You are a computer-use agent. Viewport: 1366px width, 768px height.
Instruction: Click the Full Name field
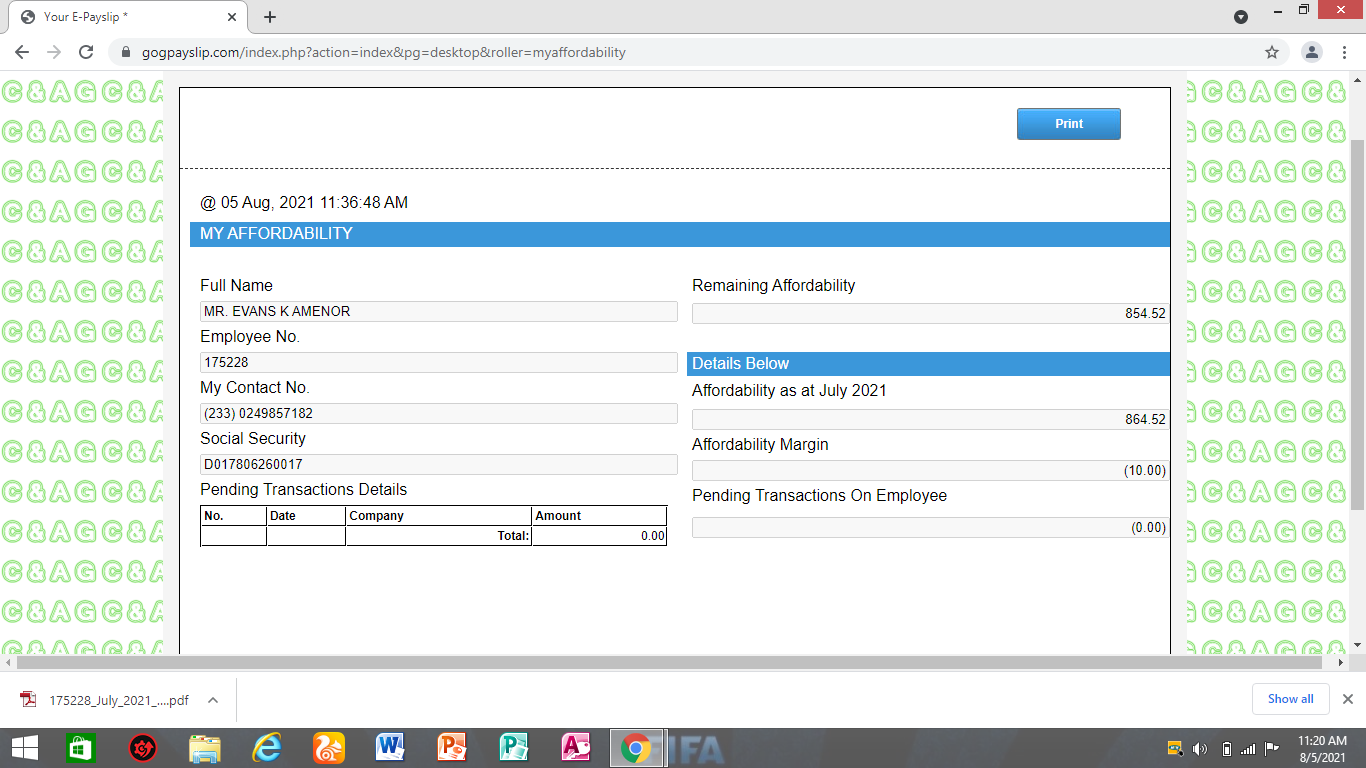438,312
